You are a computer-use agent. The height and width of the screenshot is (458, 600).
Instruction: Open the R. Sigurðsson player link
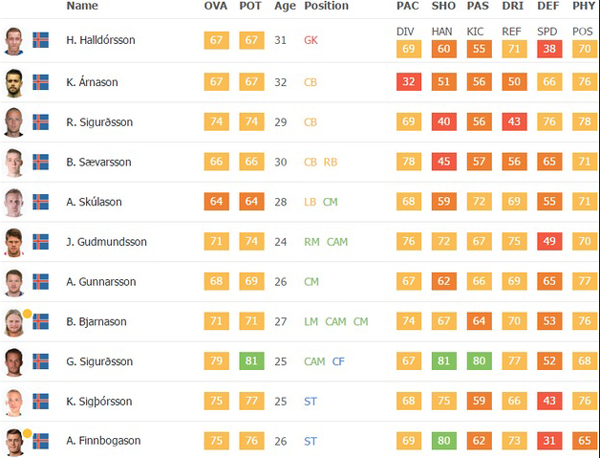coord(99,122)
